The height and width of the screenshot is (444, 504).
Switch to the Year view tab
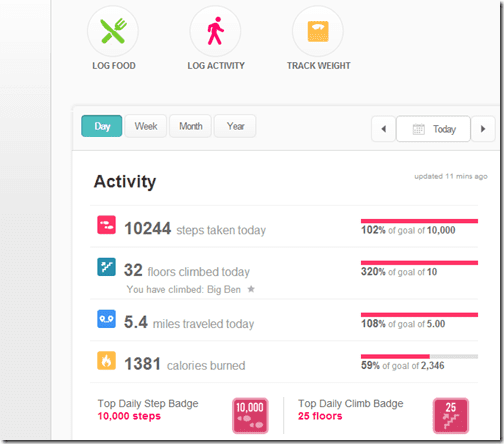tap(235, 126)
